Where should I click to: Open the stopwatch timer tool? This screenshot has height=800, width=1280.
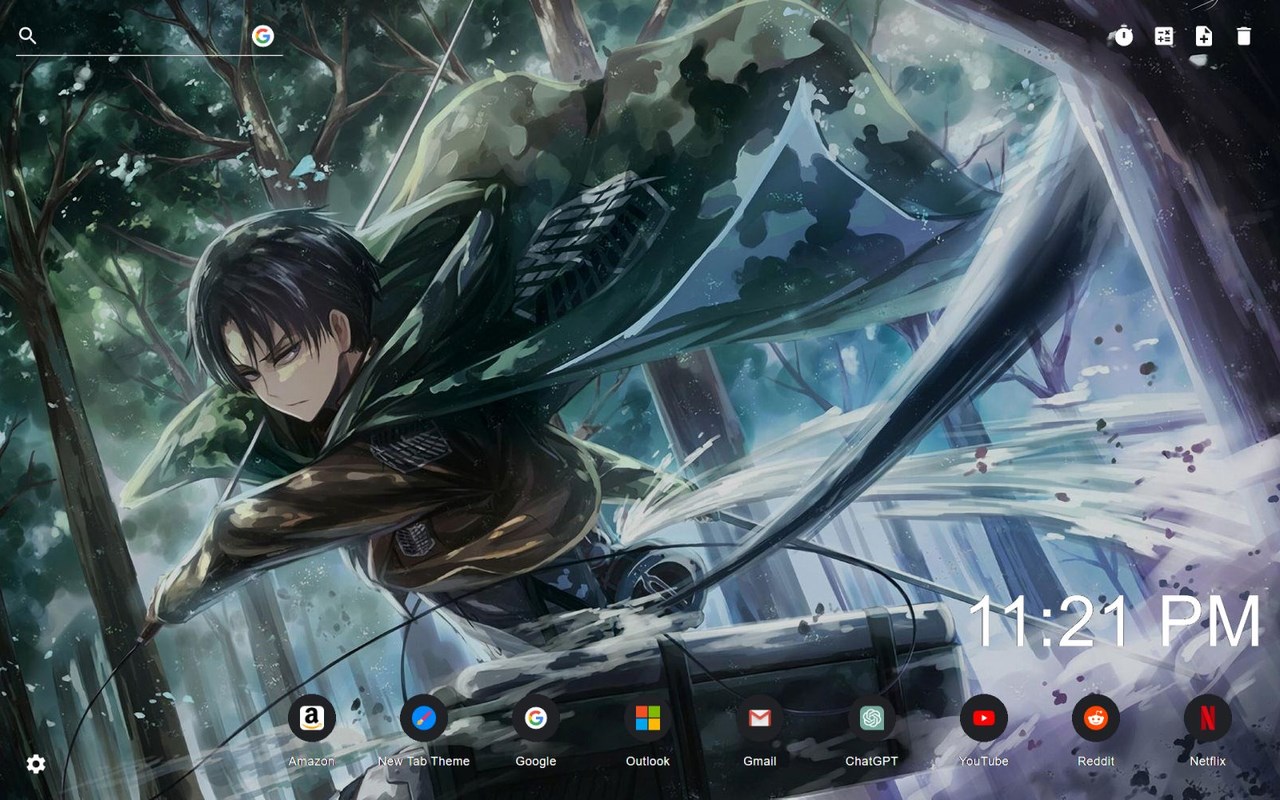(x=1125, y=36)
